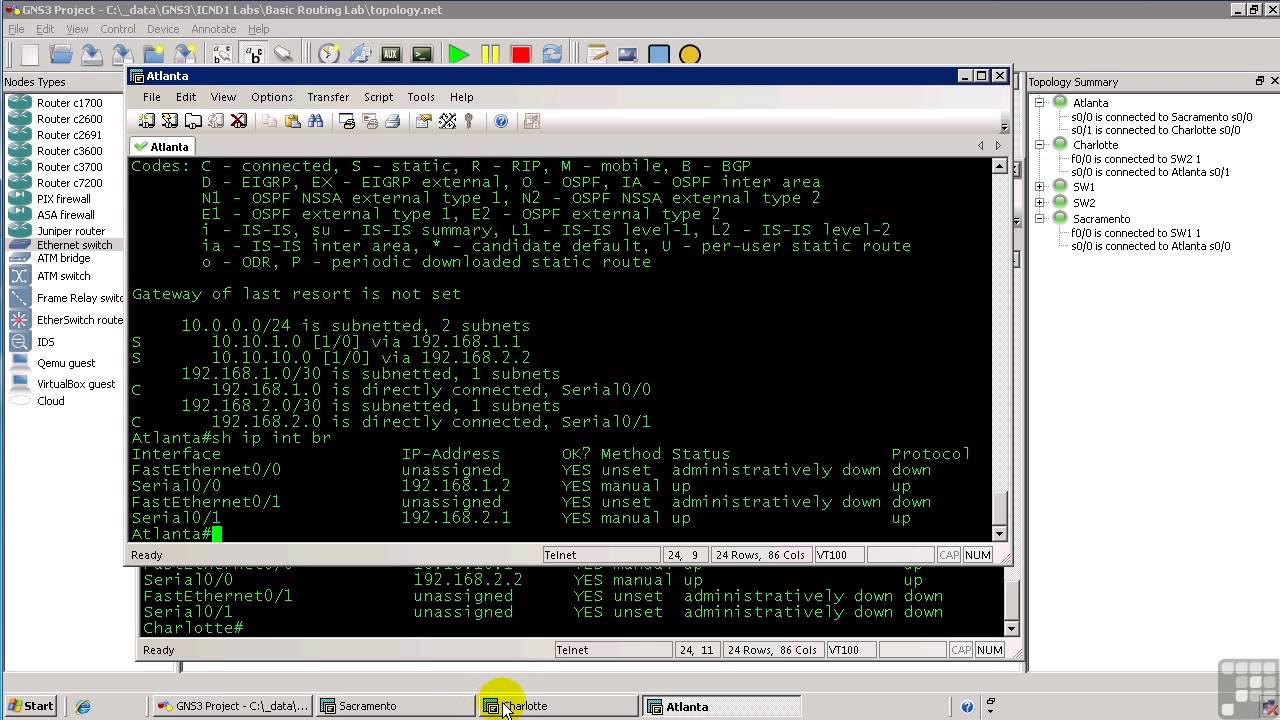The image size is (1280, 720).
Task: Open the Atlanta window Transfer menu
Action: [x=328, y=97]
